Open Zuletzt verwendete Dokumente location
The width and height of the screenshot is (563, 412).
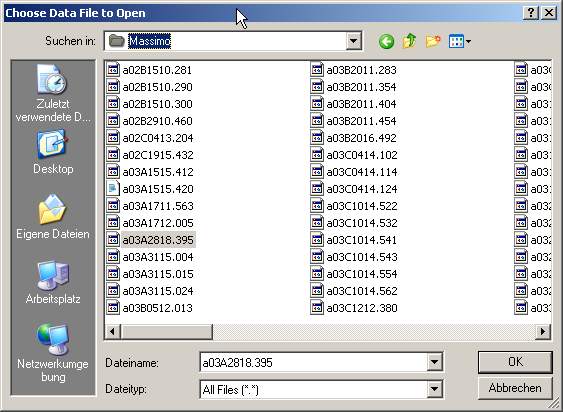[53, 93]
